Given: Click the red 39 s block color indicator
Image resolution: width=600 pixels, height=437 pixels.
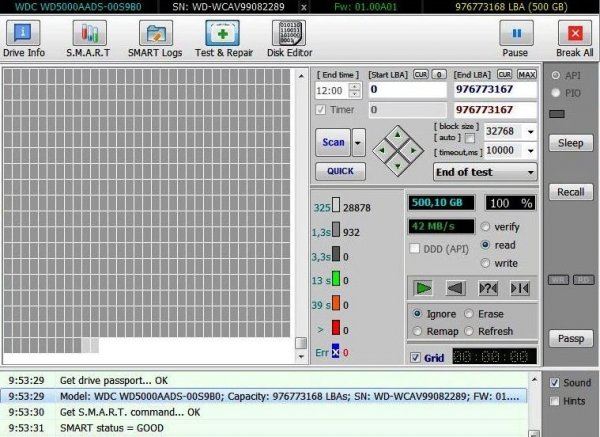Looking at the screenshot, I should tap(337, 304).
